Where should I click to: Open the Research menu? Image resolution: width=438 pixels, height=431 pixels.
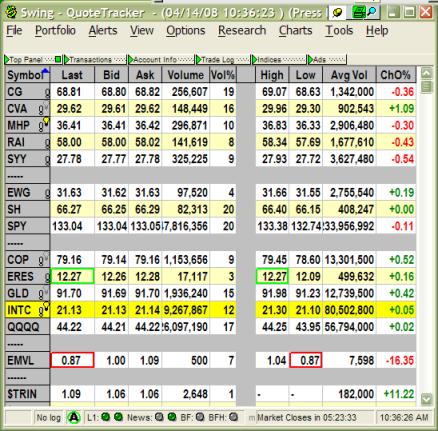coord(242,31)
